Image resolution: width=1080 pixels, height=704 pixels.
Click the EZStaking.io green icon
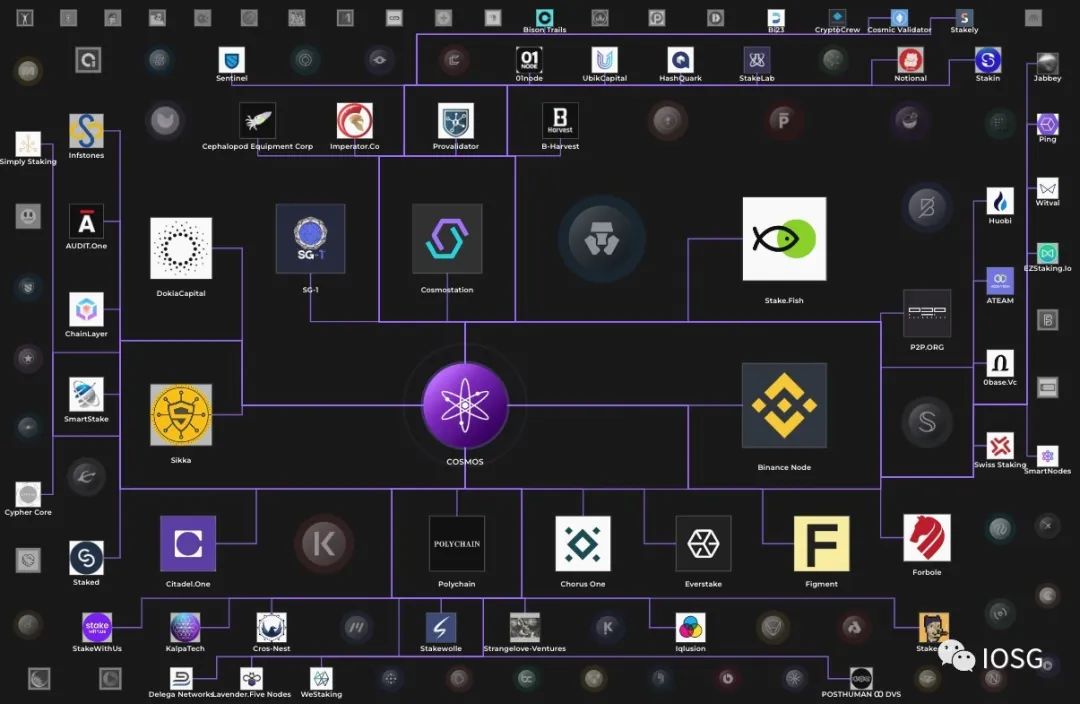click(1048, 253)
